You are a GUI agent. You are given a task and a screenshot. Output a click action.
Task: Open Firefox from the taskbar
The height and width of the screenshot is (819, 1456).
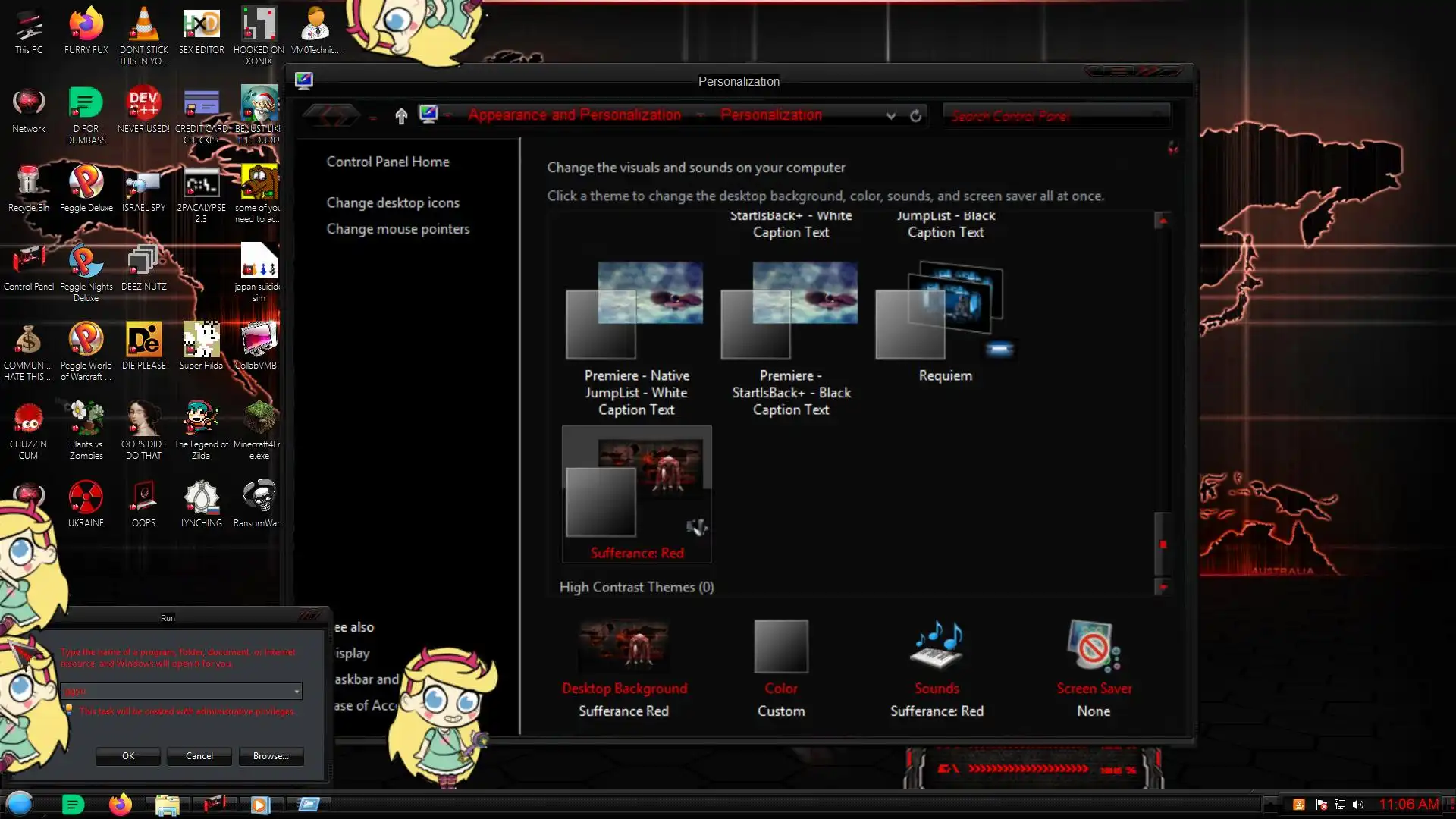[x=120, y=804]
